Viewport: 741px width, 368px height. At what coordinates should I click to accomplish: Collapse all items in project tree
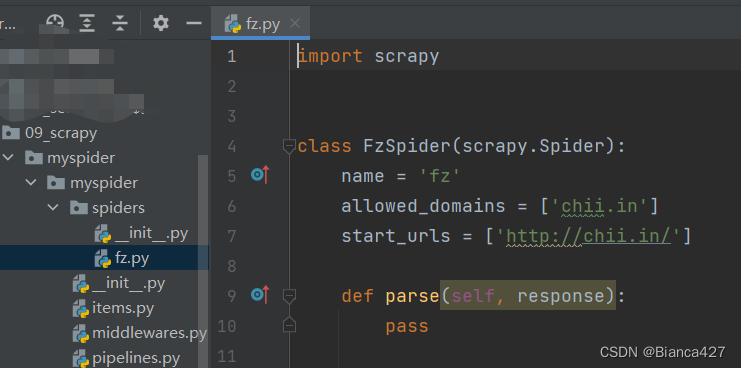pyautogui.click(x=120, y=22)
